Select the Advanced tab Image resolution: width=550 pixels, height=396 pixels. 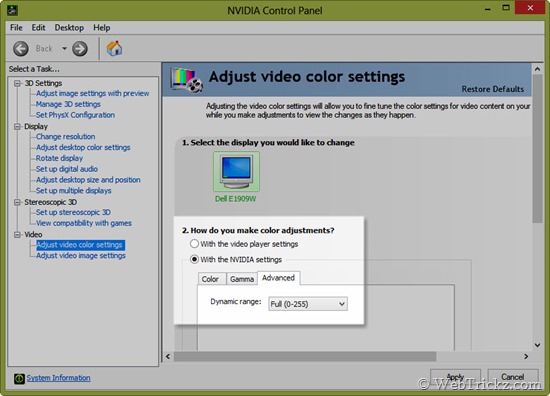coord(279,278)
